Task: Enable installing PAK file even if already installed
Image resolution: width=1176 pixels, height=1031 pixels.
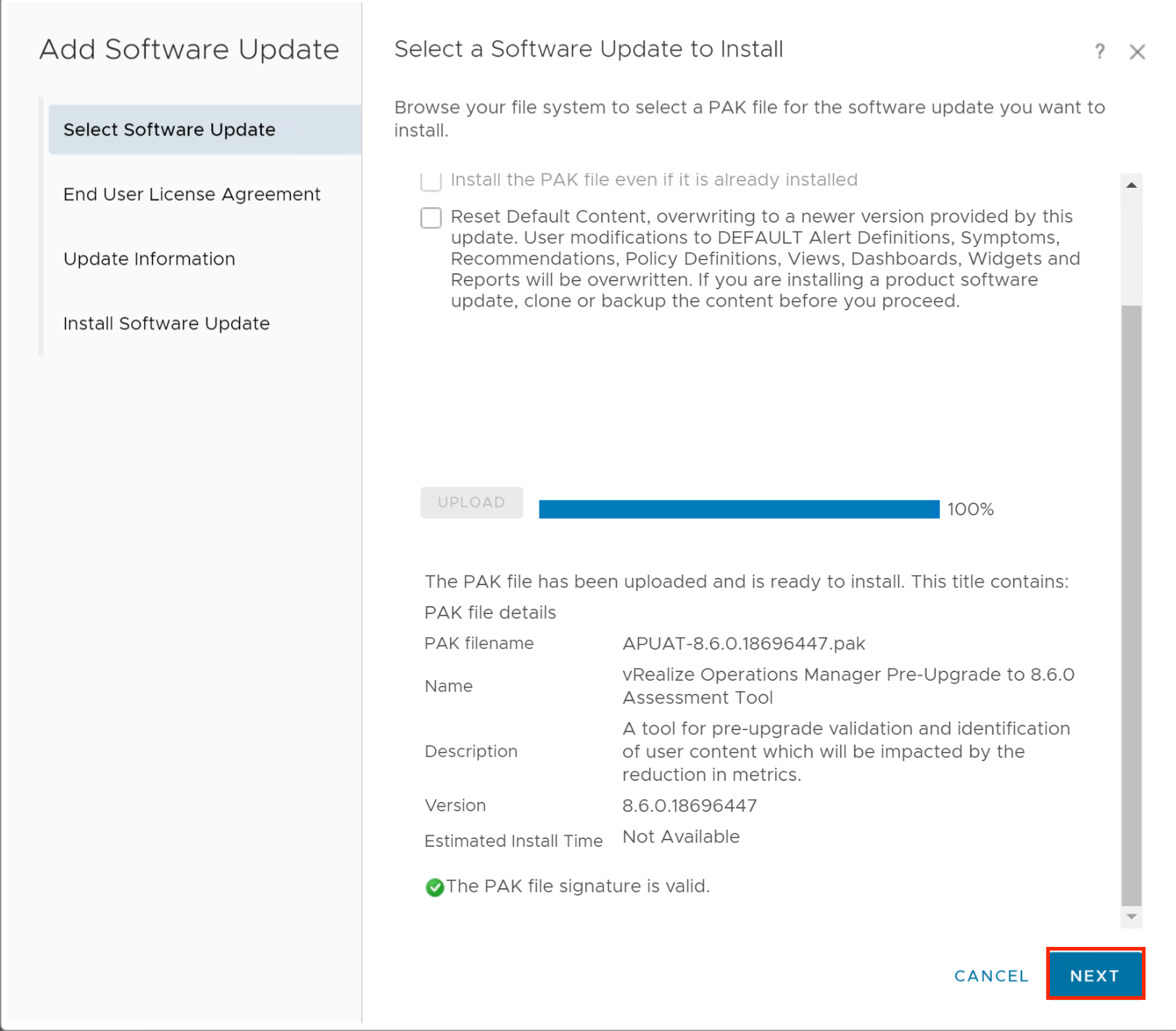Action: click(431, 181)
